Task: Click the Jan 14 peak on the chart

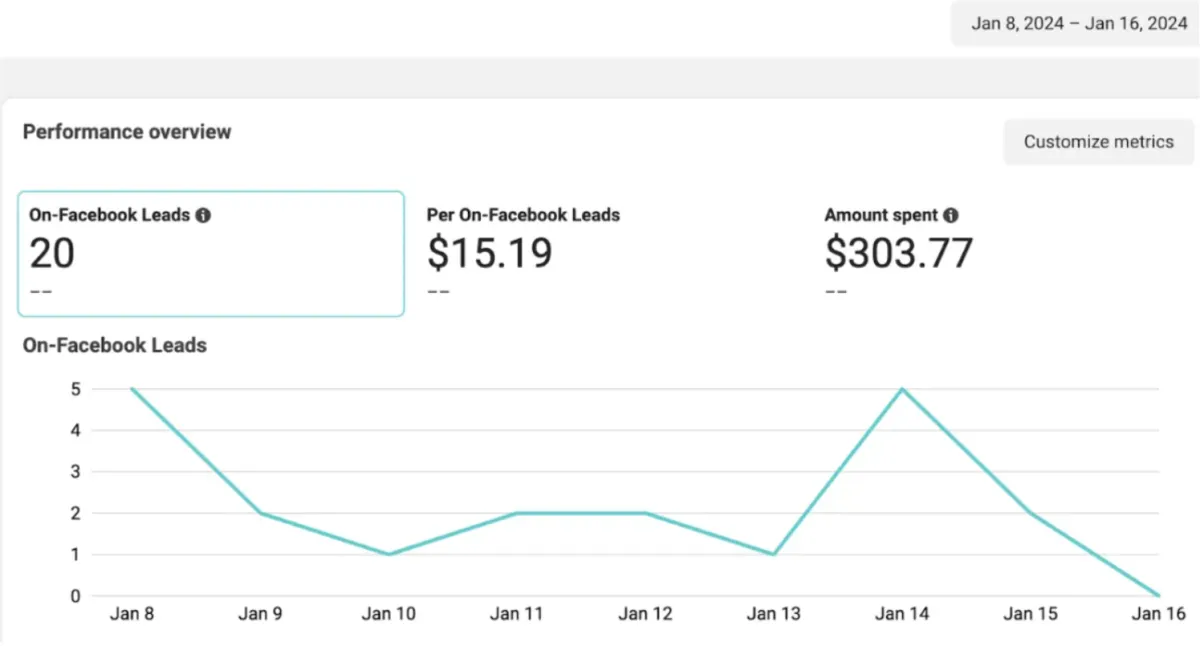Action: (902, 389)
